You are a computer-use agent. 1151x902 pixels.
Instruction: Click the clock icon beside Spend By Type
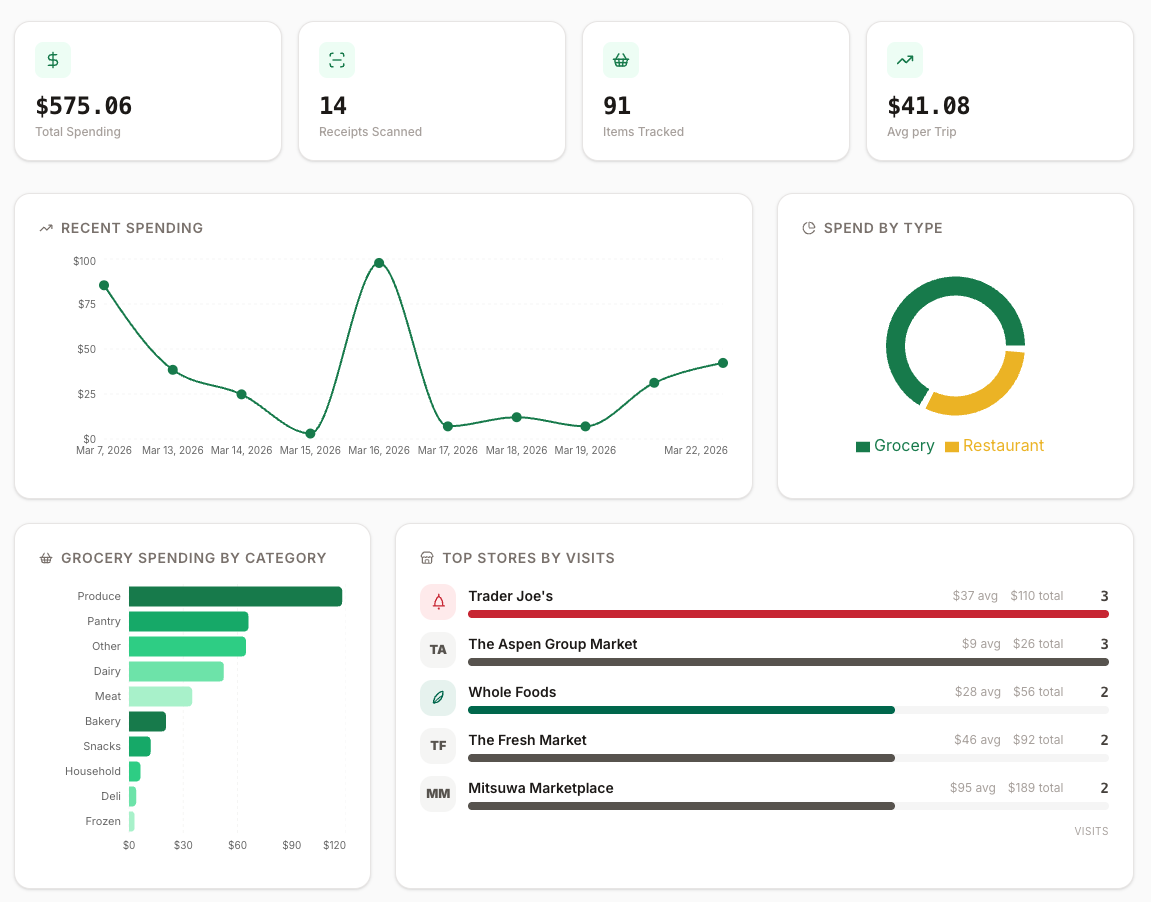click(x=808, y=227)
